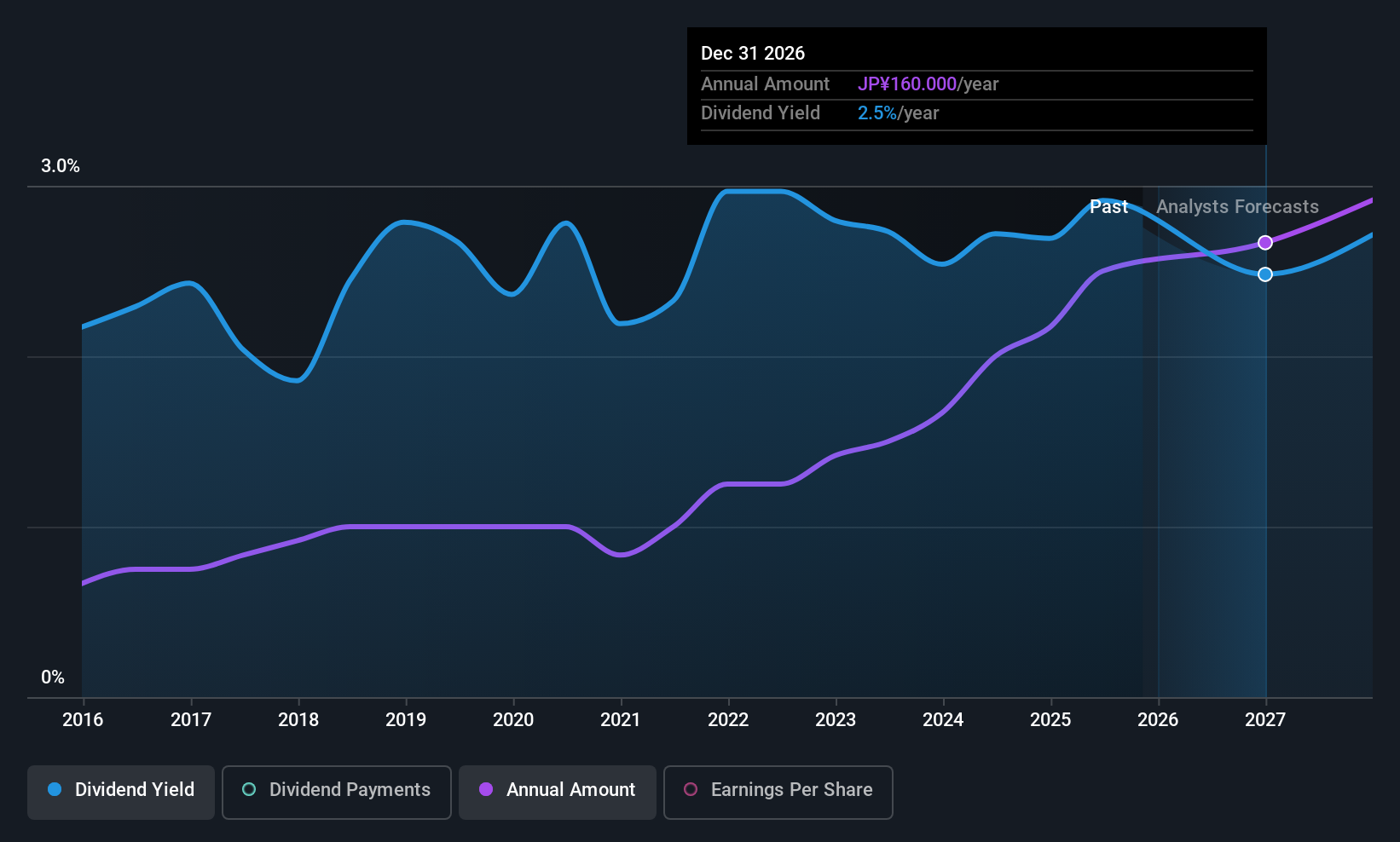
Task: Click the Past section label
Action: click(x=1108, y=207)
